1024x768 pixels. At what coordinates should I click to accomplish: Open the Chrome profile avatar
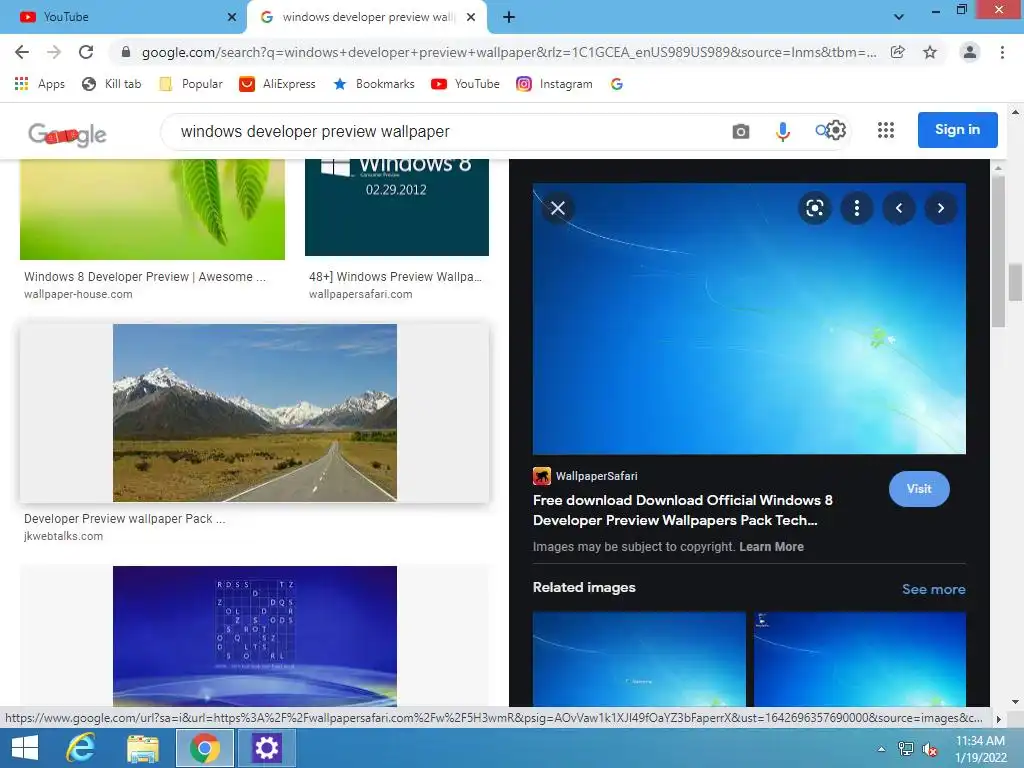click(970, 52)
